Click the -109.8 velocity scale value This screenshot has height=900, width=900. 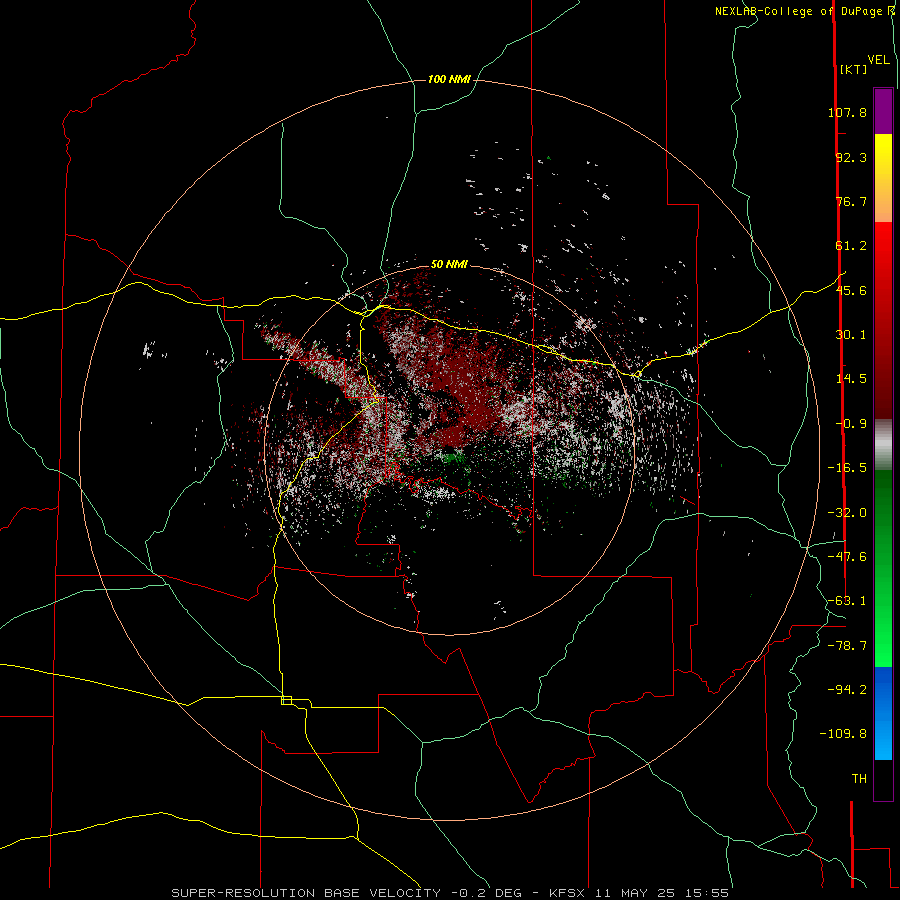pyautogui.click(x=844, y=734)
